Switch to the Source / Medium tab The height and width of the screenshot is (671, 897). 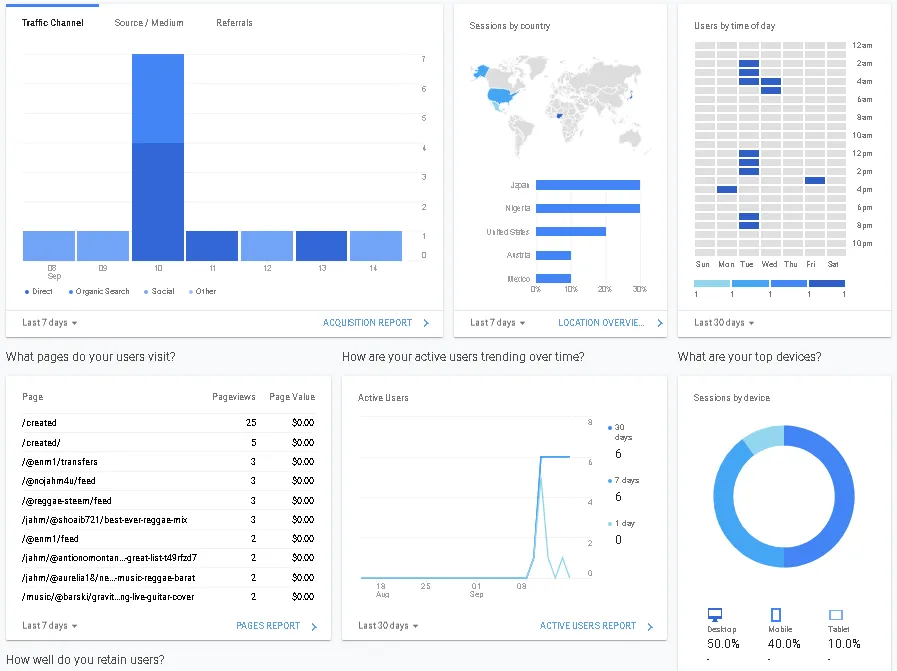click(149, 23)
